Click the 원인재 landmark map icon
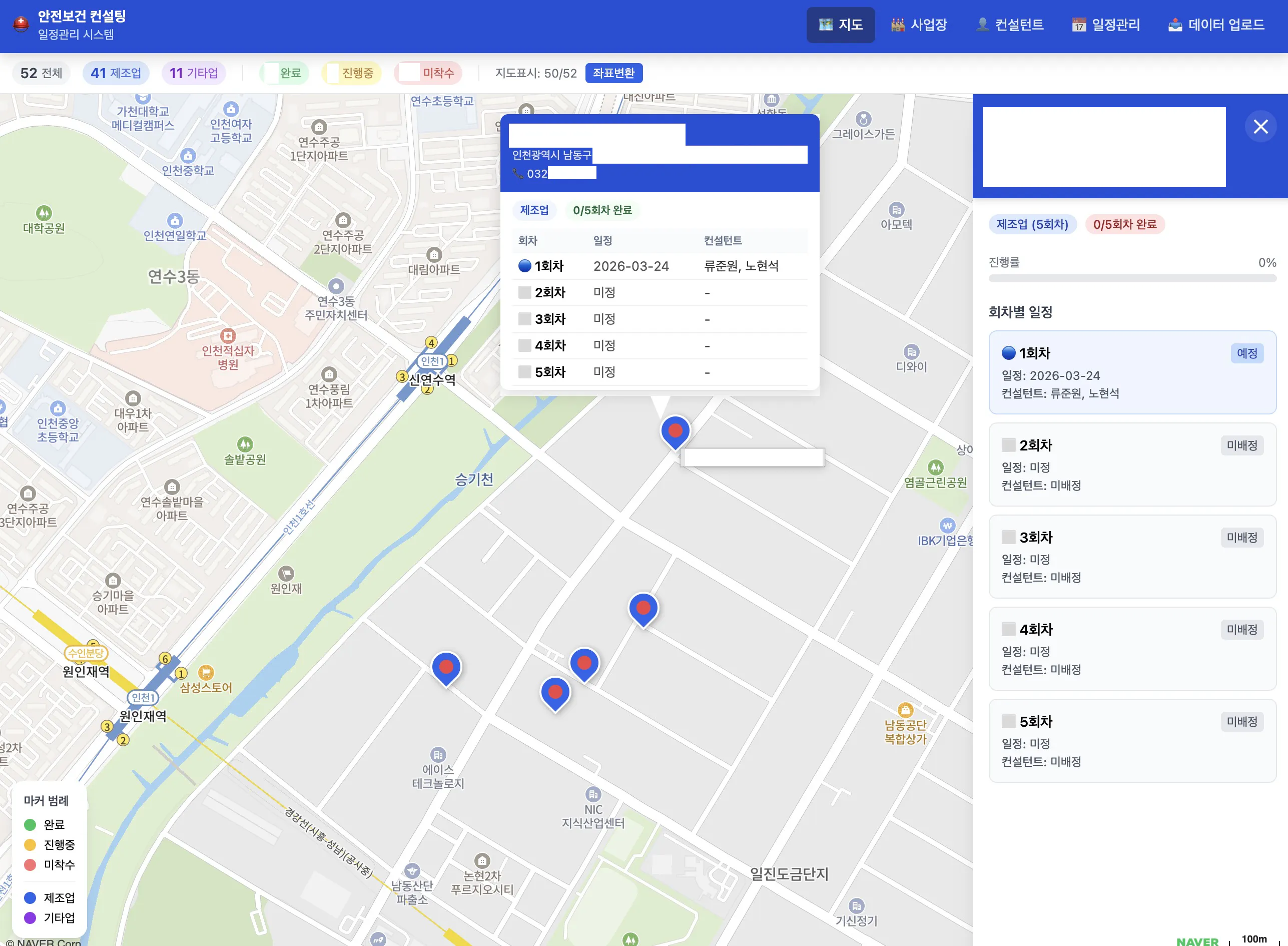1288x946 pixels. pyautogui.click(x=286, y=573)
